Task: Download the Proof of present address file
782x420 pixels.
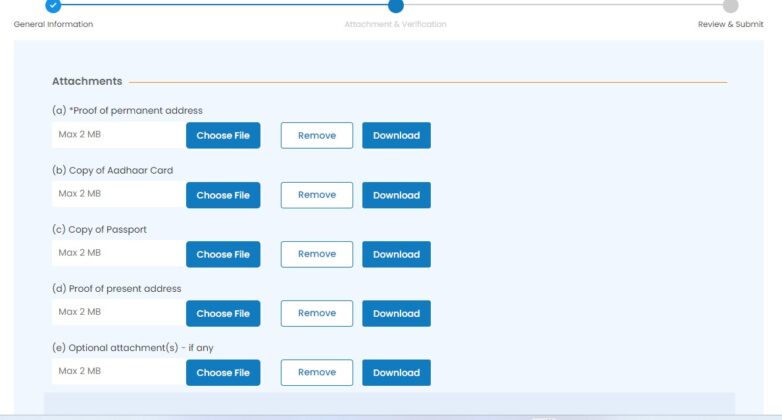Action: tap(396, 313)
